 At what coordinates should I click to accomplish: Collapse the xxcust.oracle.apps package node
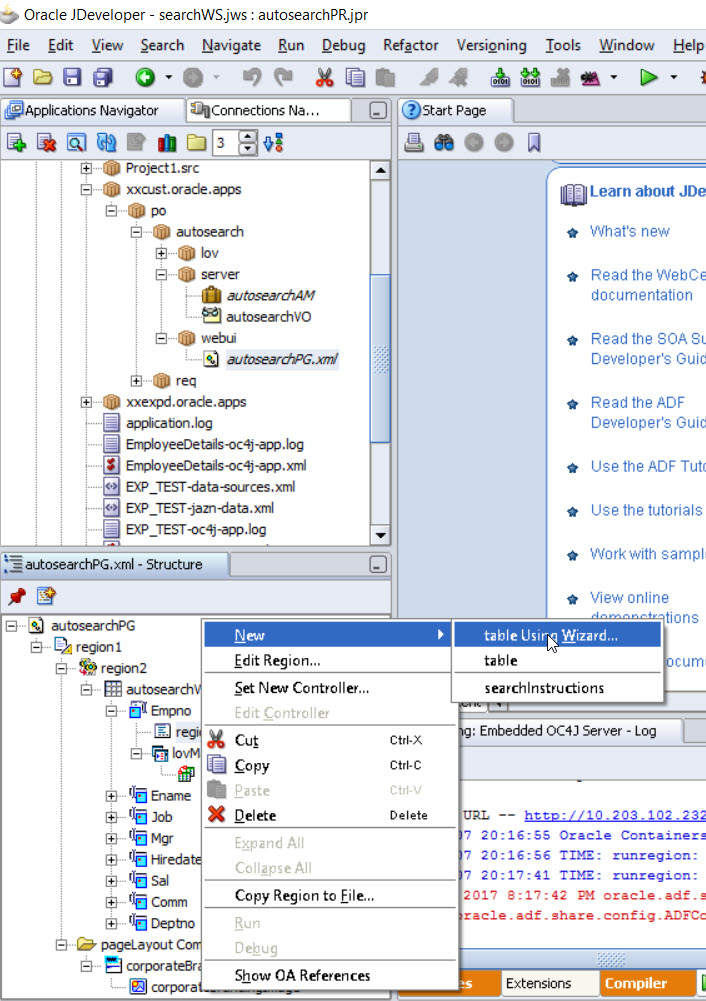pyautogui.click(x=86, y=190)
